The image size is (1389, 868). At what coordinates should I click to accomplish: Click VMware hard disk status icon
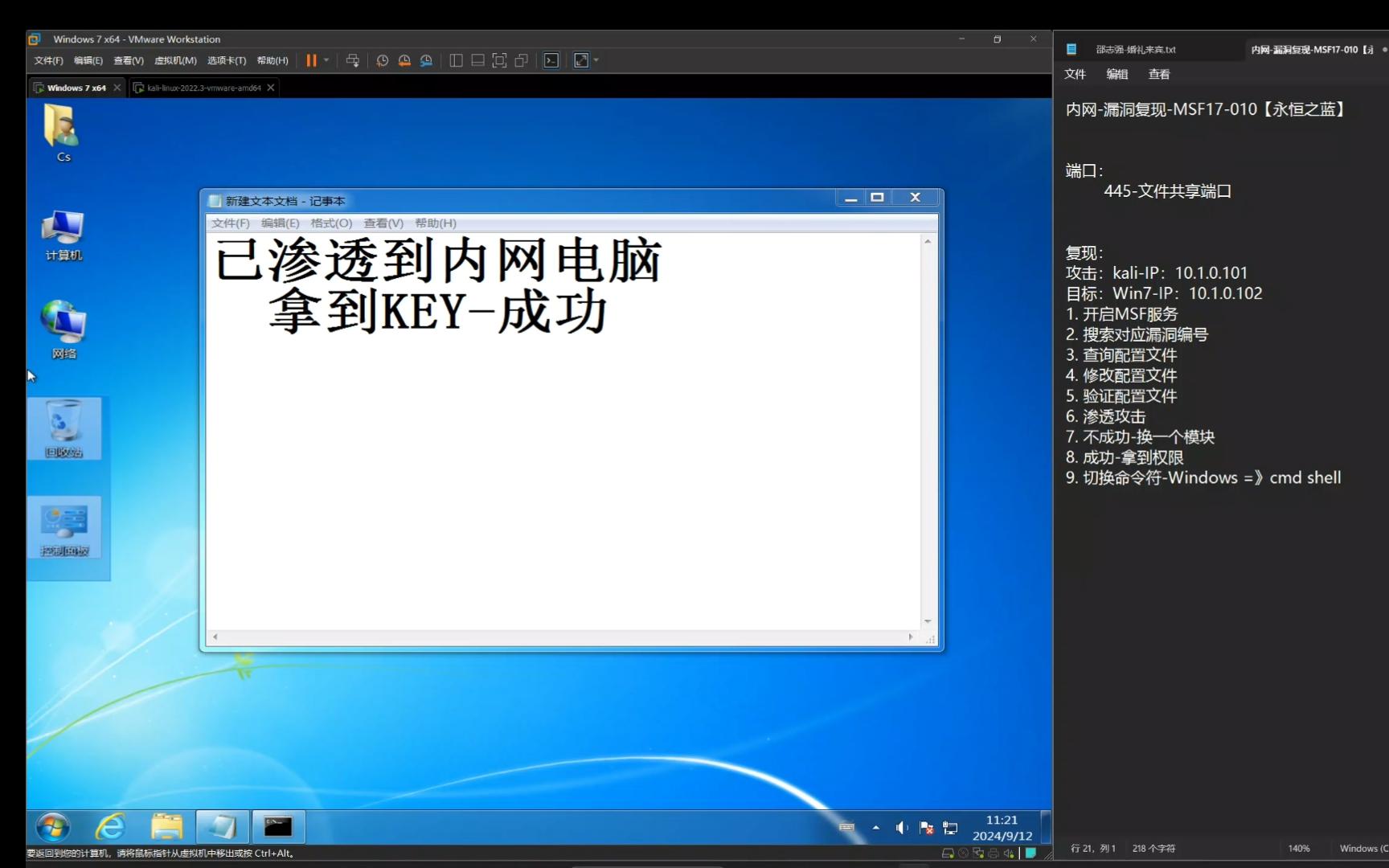coord(948,854)
